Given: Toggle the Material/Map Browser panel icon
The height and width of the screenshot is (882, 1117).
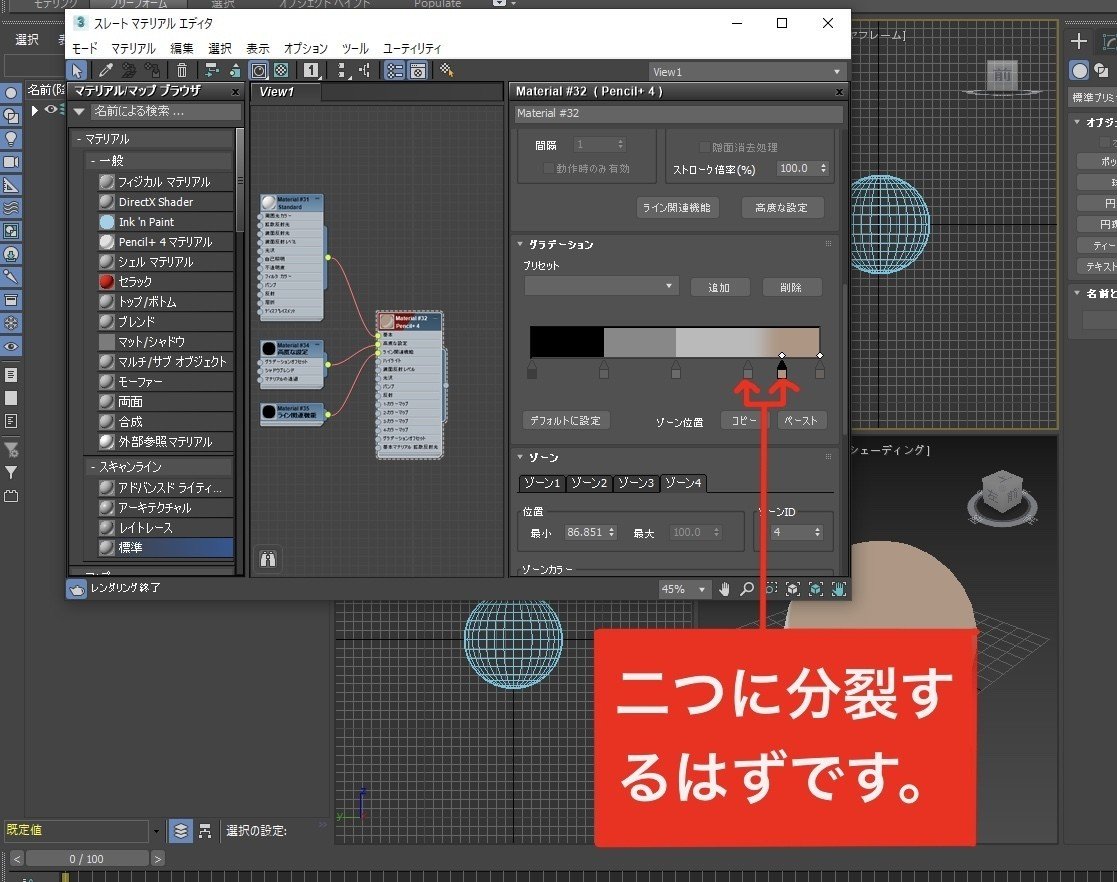Looking at the screenshot, I should coord(395,71).
